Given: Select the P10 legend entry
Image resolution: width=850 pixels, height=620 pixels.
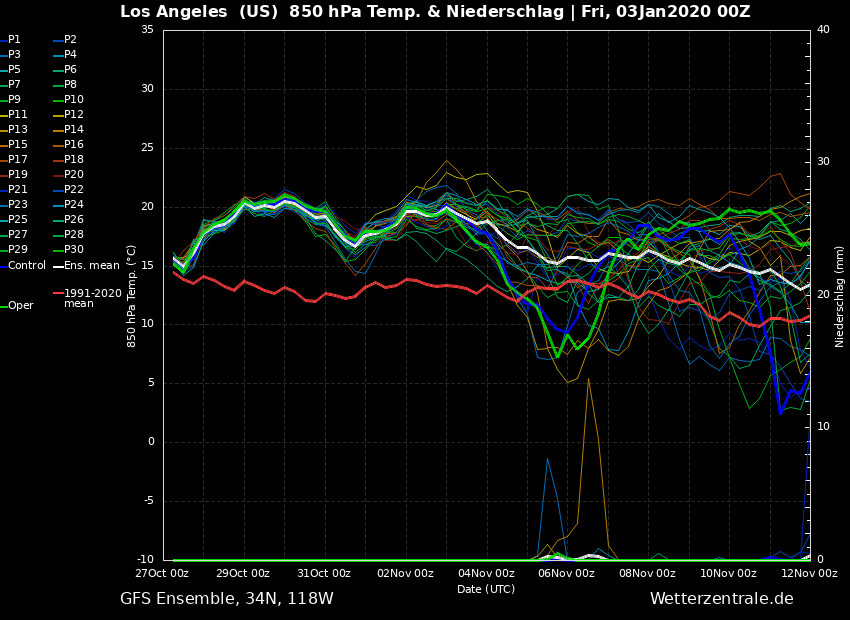Looking at the screenshot, I should coord(73,100).
